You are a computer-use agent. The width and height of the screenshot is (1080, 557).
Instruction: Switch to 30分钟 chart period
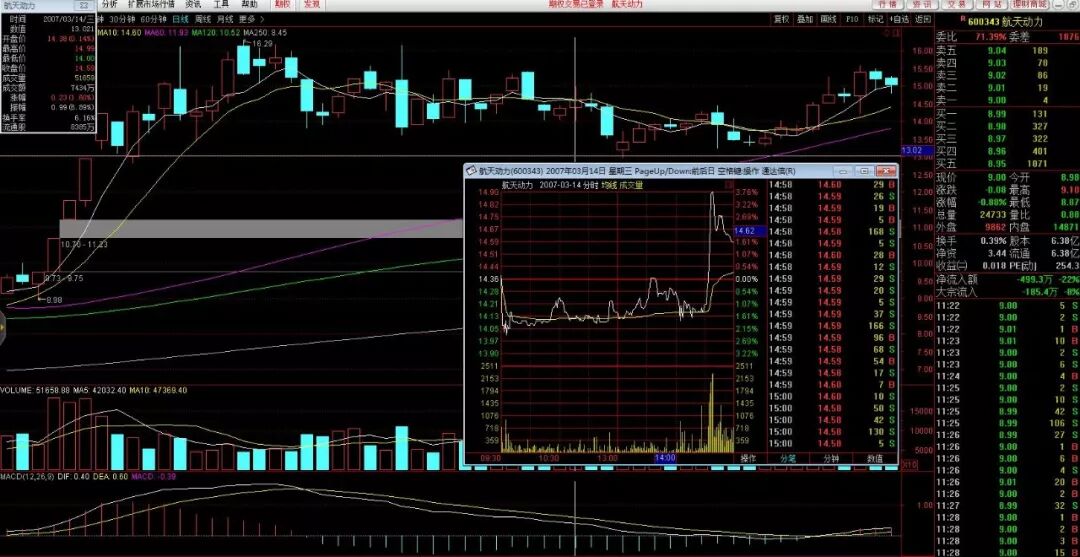122,19
